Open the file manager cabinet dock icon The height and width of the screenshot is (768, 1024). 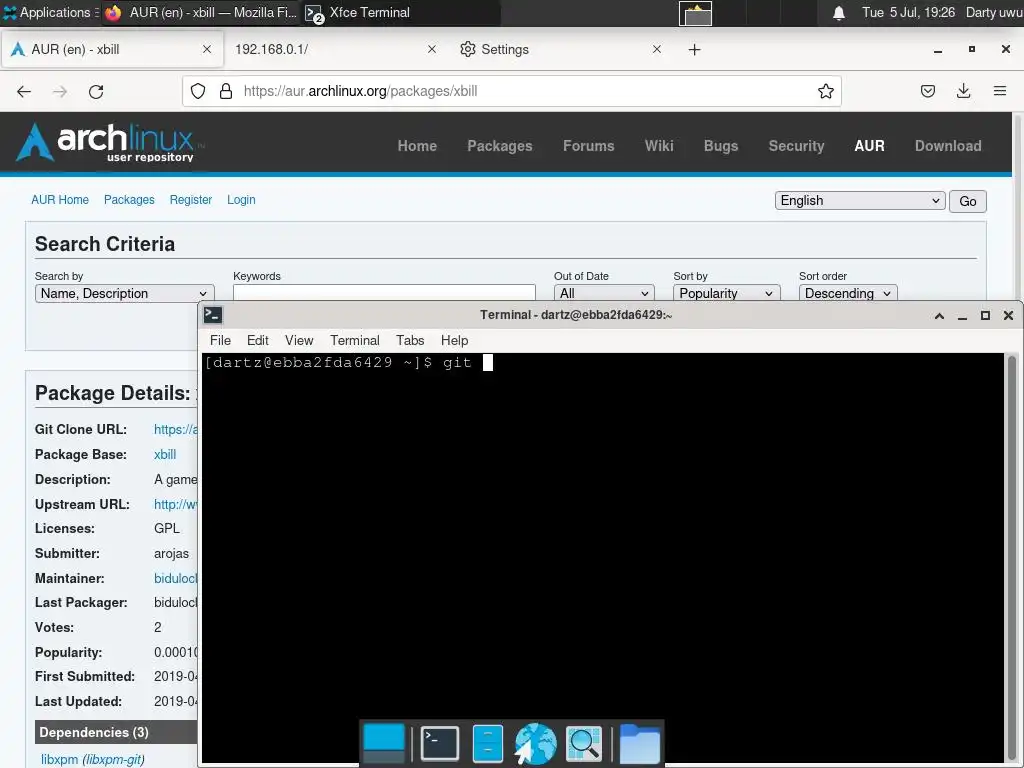pos(488,743)
